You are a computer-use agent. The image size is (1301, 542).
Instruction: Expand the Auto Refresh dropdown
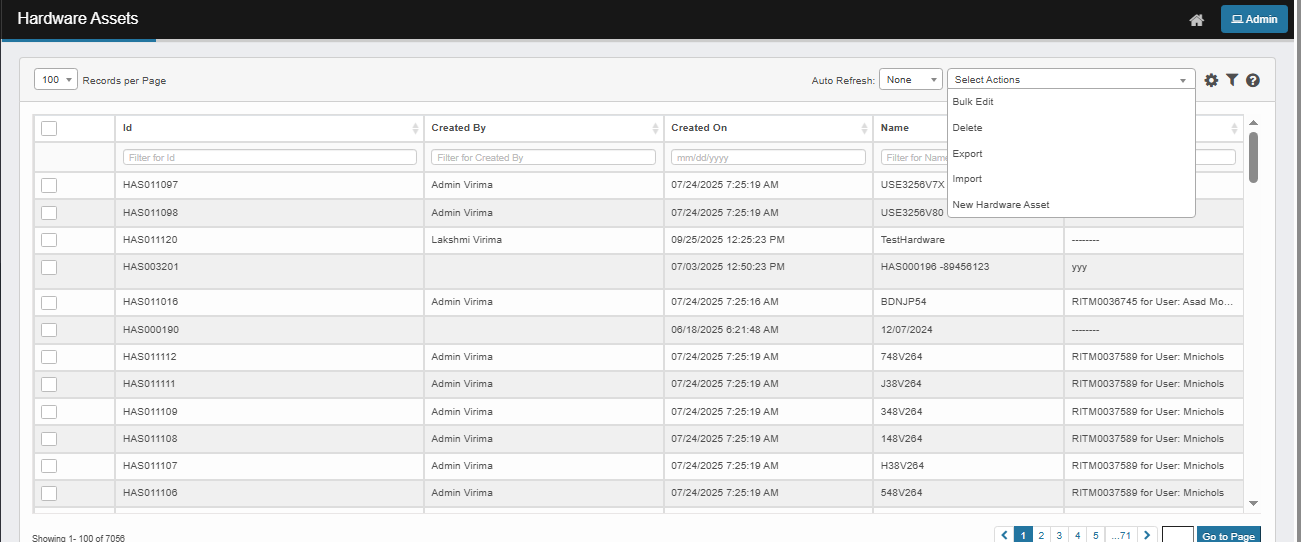[x=910, y=80]
